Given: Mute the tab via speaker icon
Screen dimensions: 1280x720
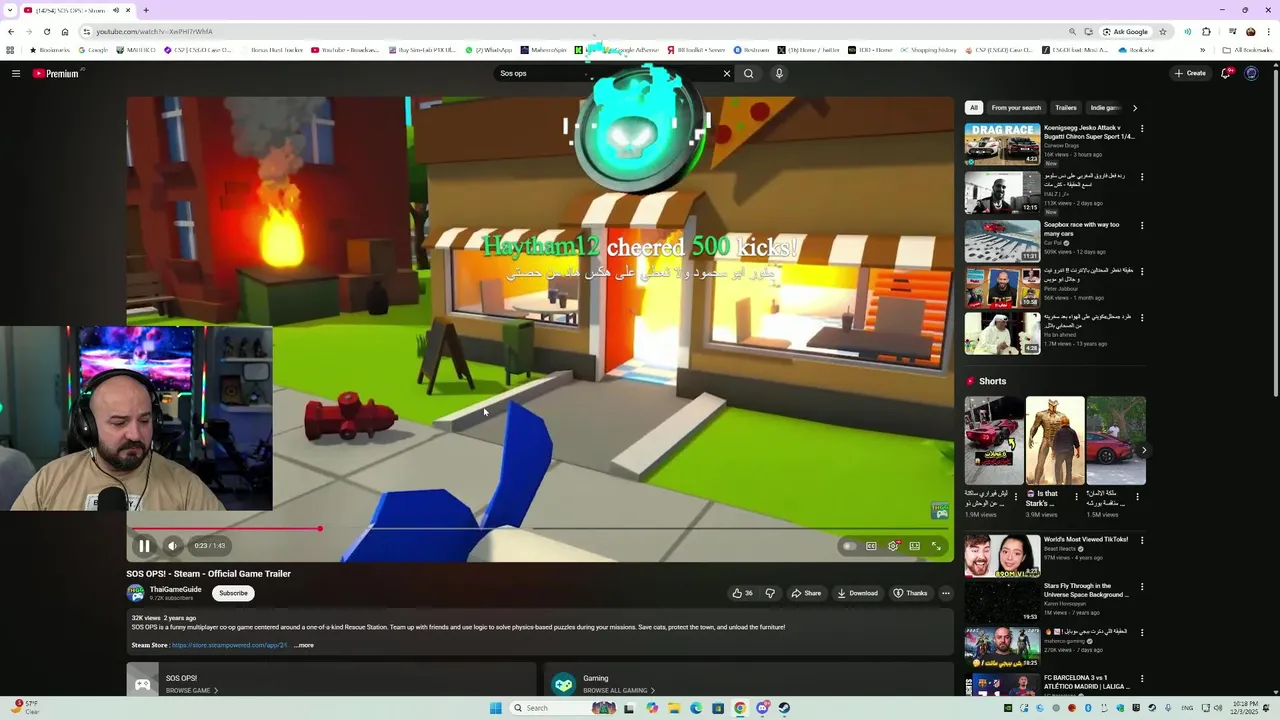Looking at the screenshot, I should [x=115, y=10].
